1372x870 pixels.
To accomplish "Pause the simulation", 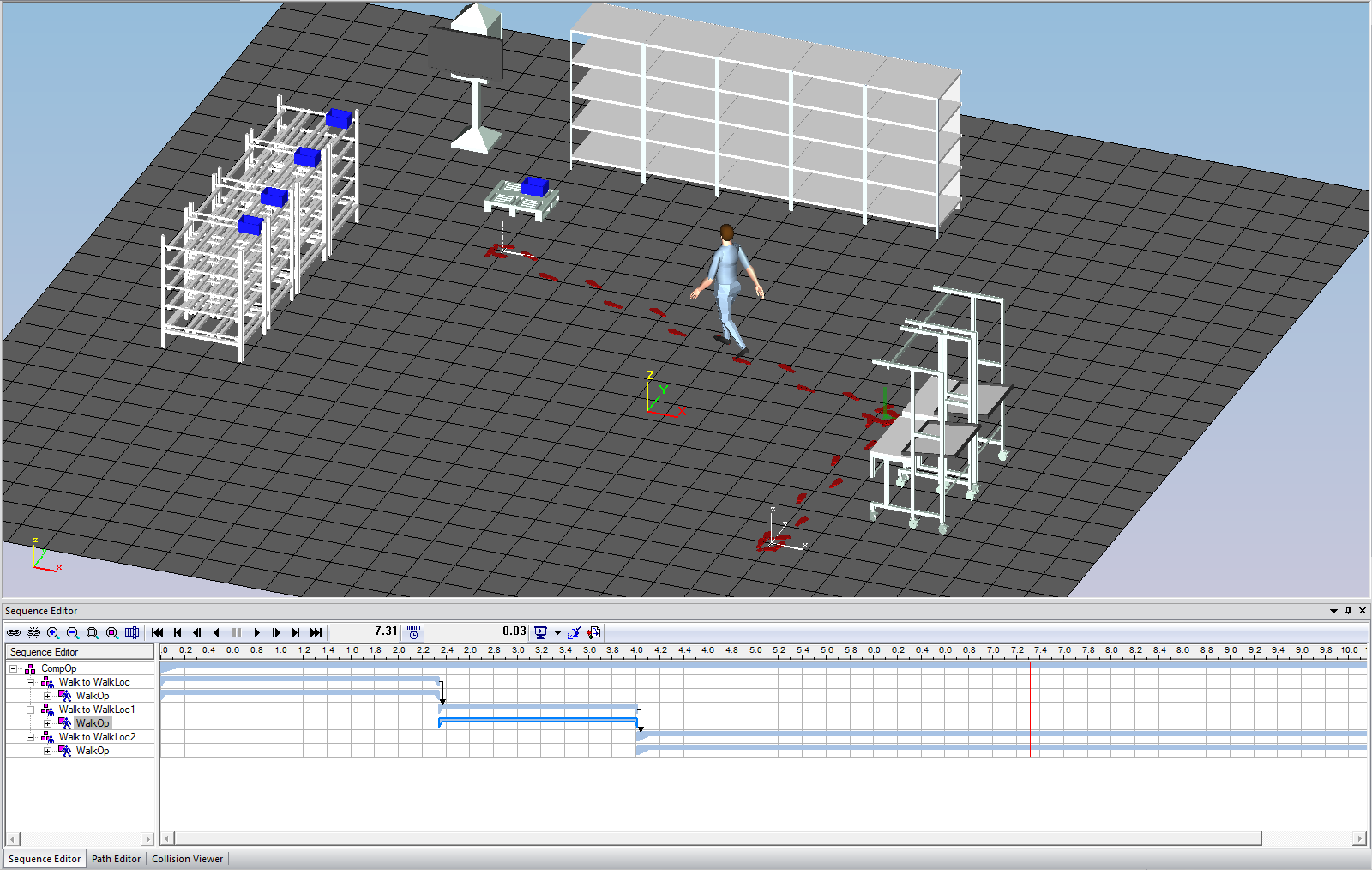I will tap(237, 633).
